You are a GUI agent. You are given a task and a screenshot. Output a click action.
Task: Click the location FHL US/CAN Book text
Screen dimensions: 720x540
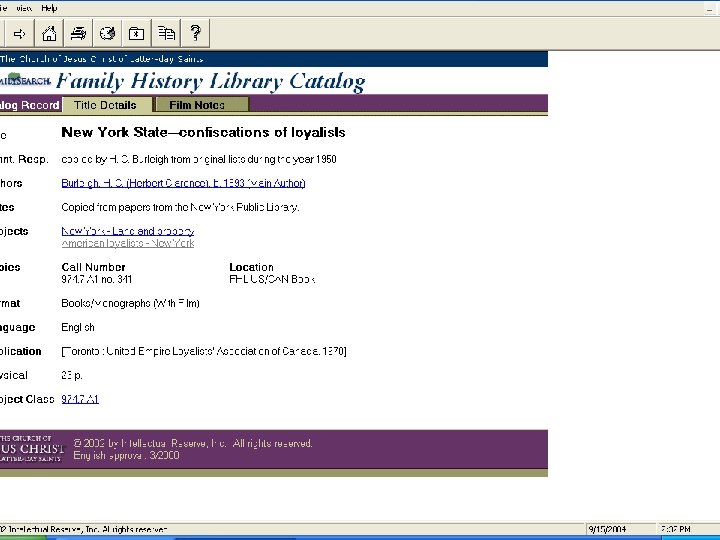coord(272,279)
